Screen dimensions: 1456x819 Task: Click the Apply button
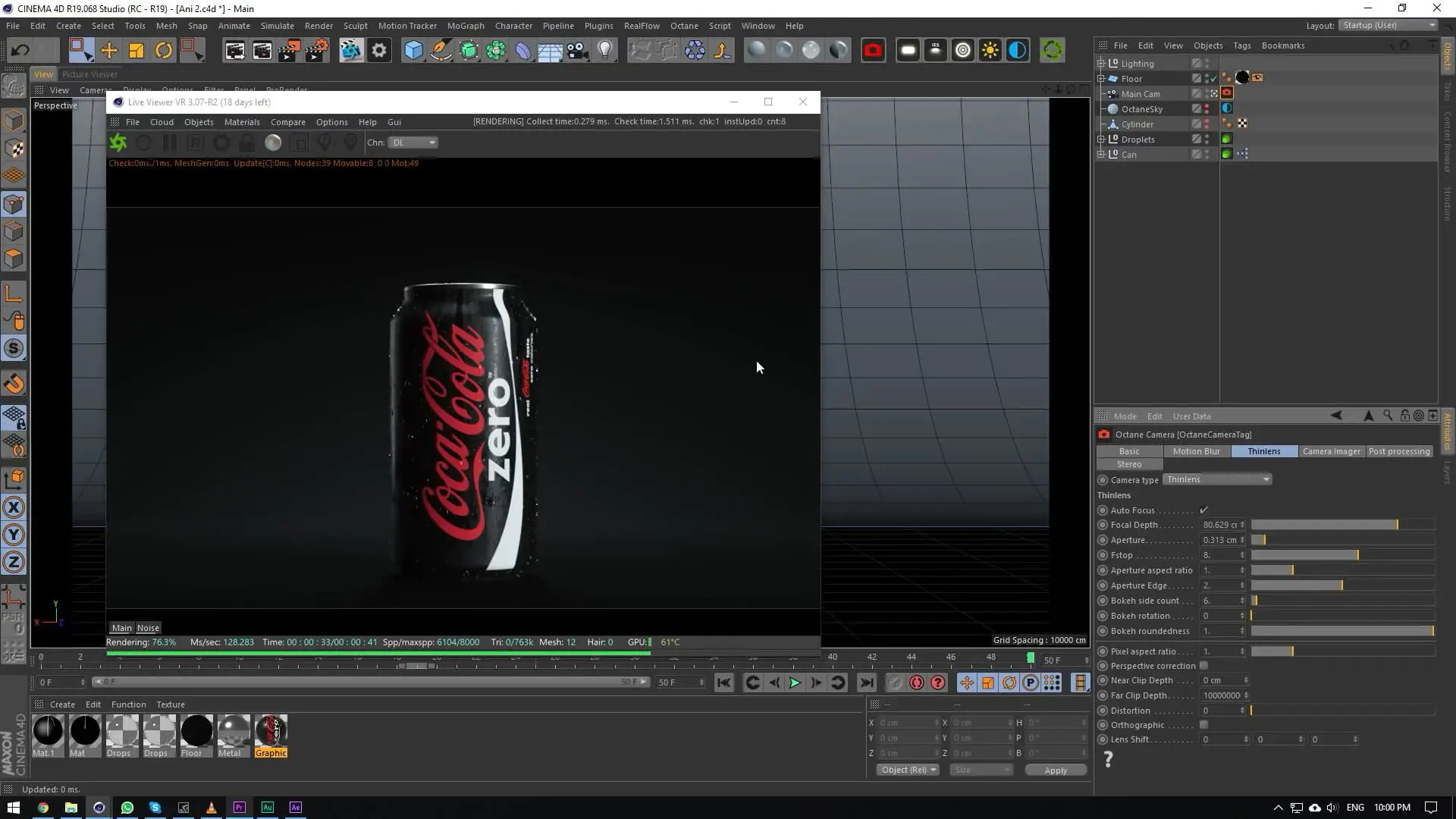click(x=1056, y=770)
